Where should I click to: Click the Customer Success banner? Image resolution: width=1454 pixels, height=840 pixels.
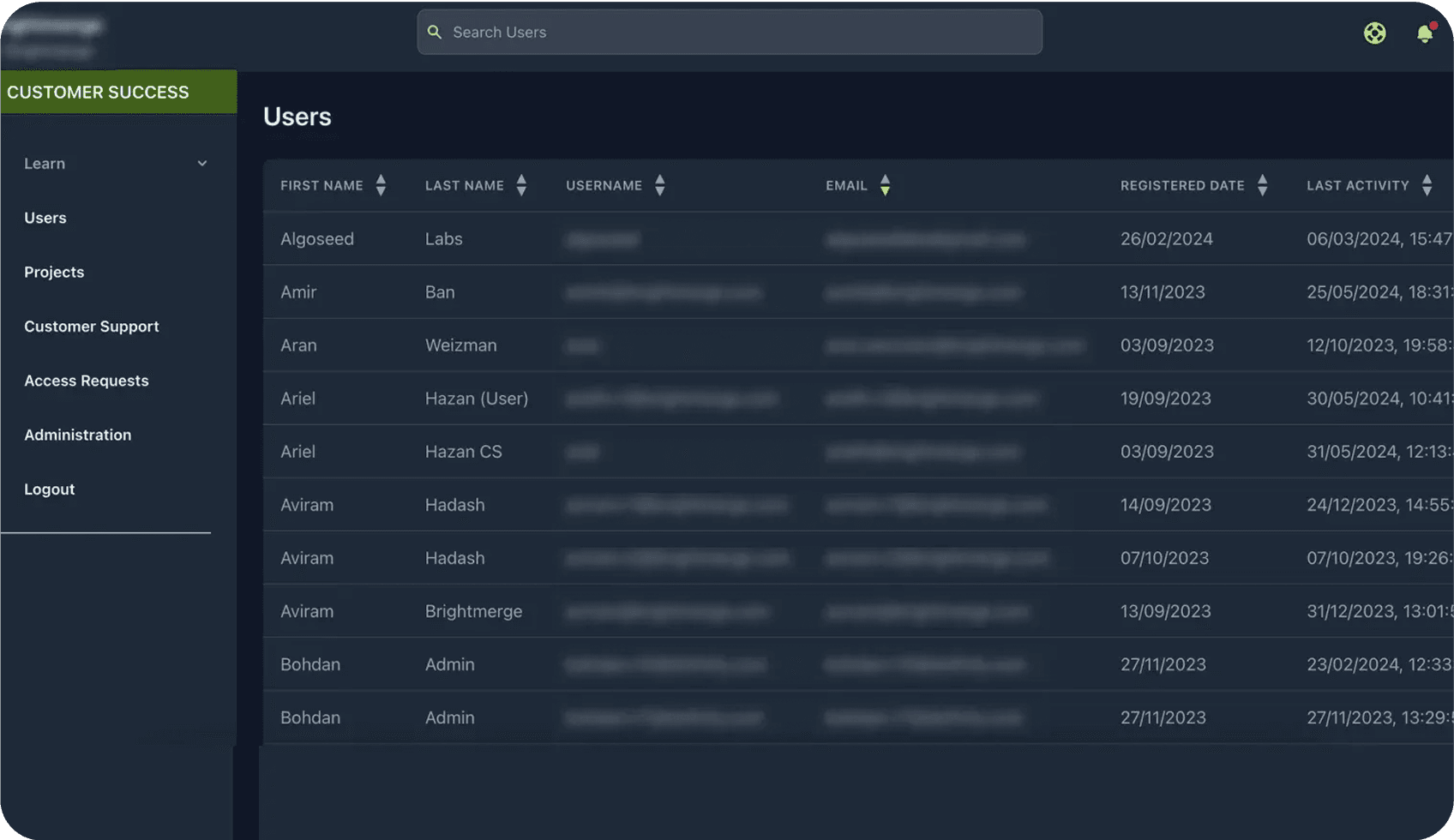pos(118,92)
